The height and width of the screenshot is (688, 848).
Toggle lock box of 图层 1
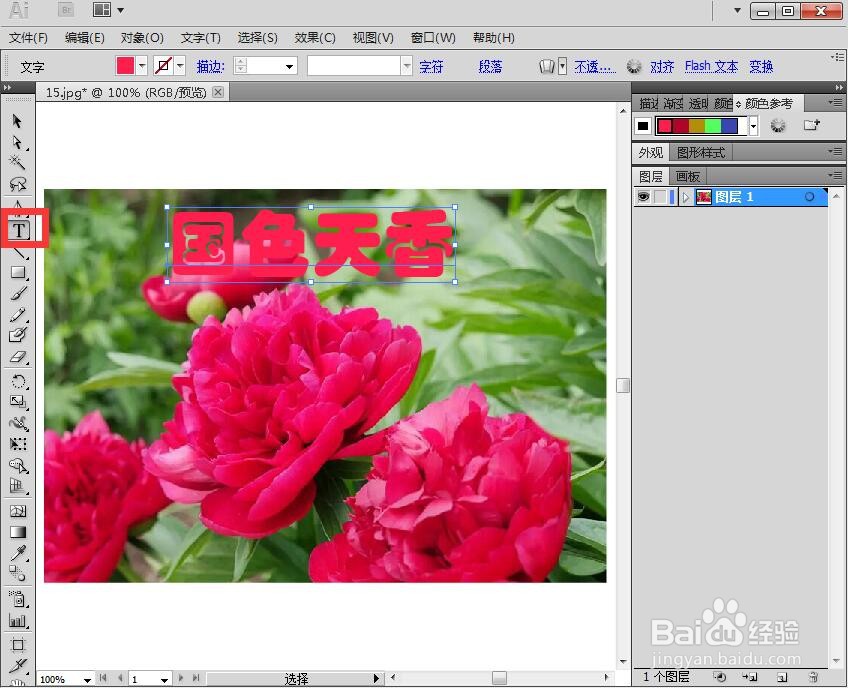pyautogui.click(x=660, y=197)
